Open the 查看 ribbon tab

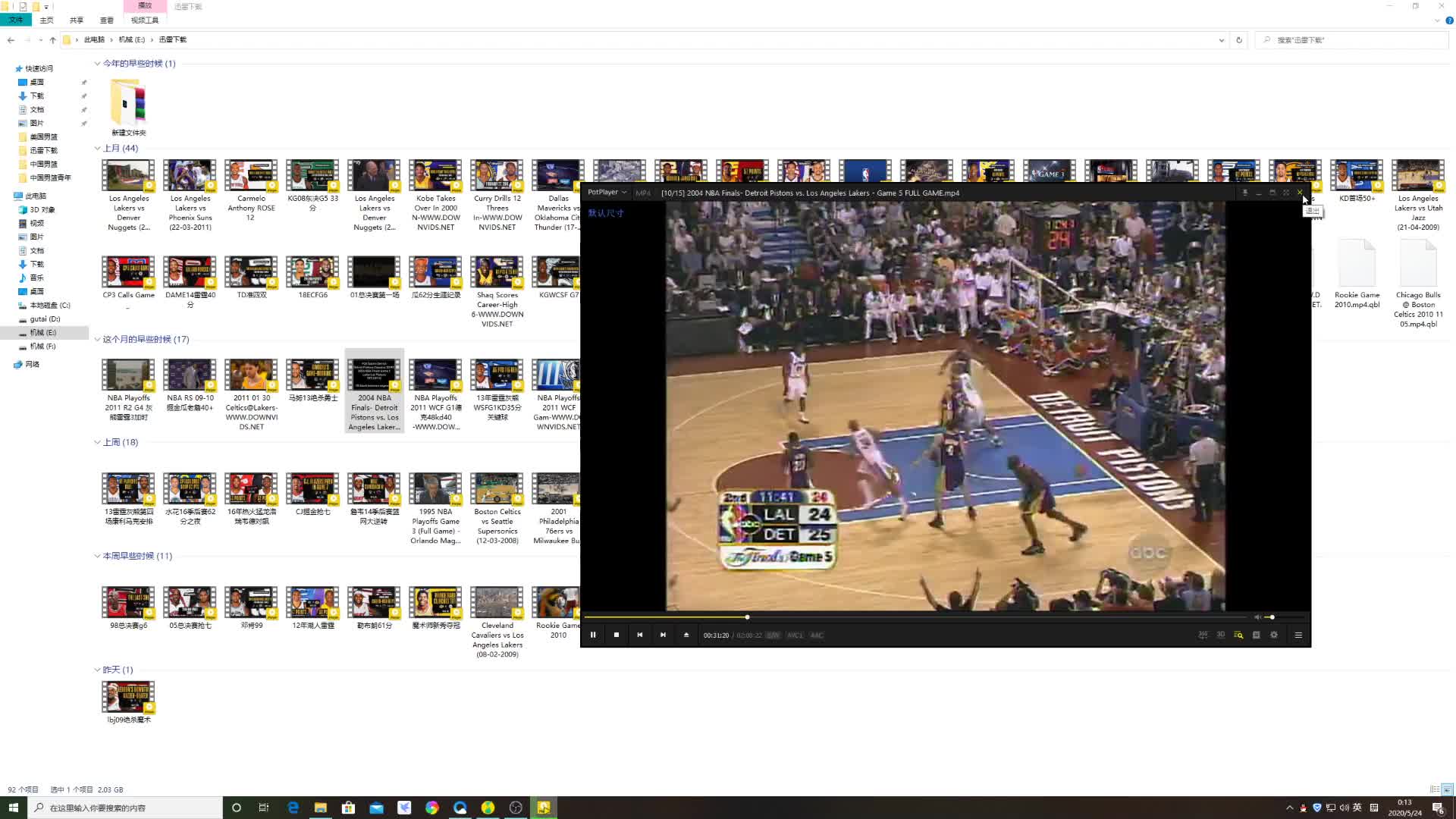(x=106, y=20)
